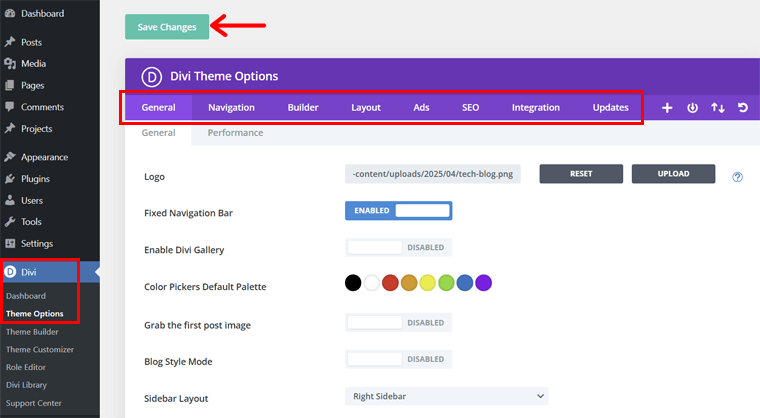
Task: Click the power icon in purple toolbar
Action: point(692,108)
